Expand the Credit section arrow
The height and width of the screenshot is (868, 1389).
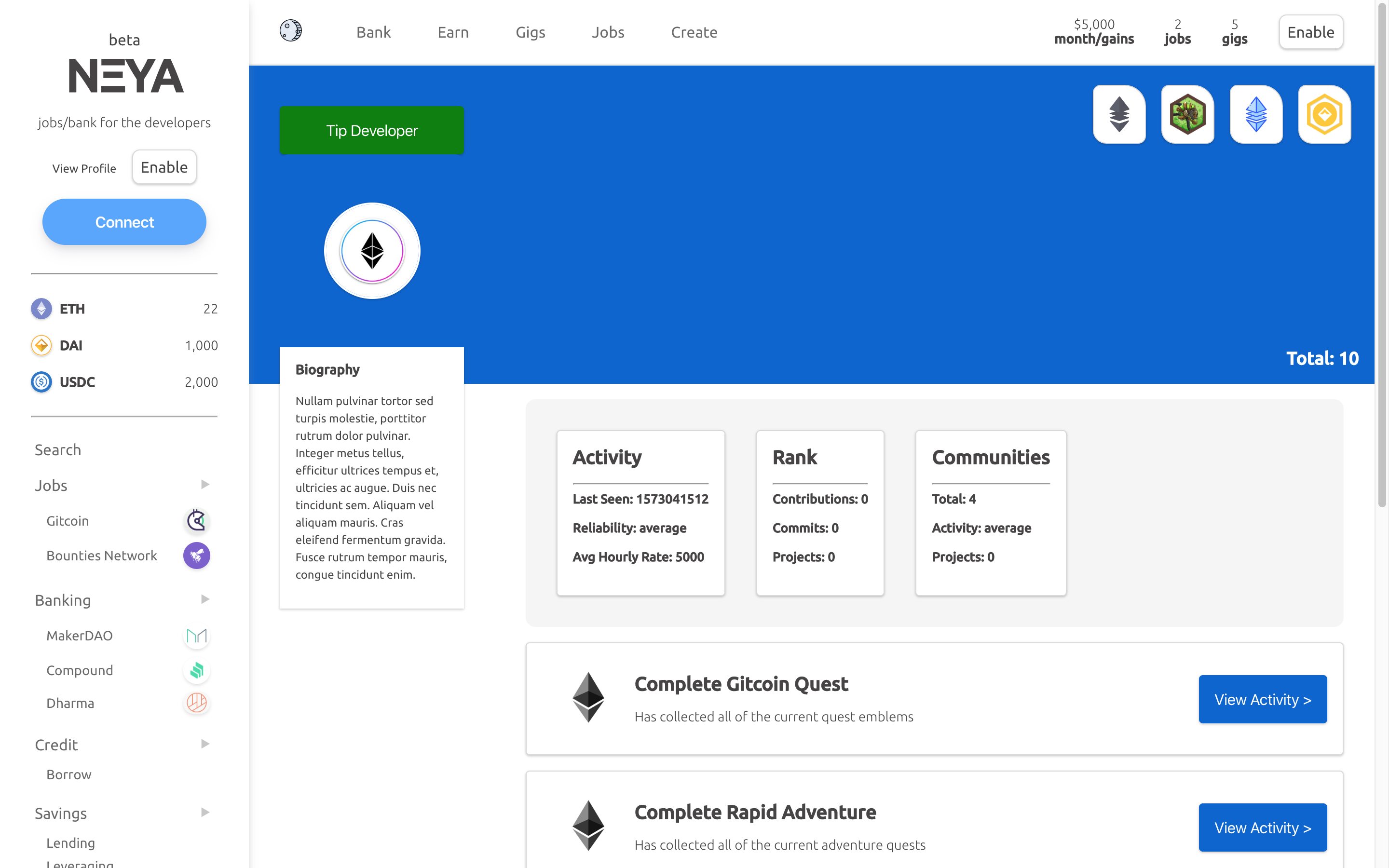205,744
